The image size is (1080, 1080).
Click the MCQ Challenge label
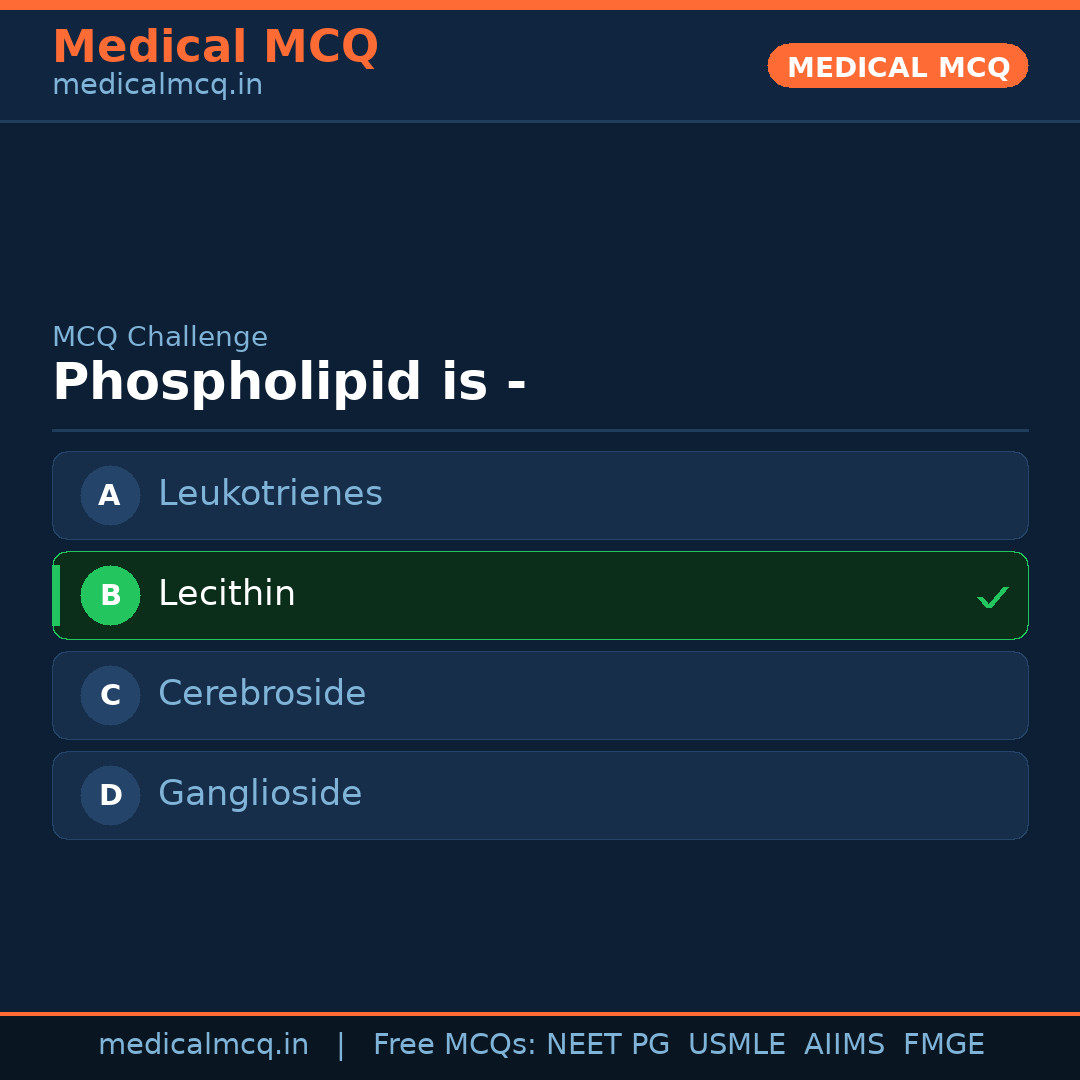(x=160, y=337)
